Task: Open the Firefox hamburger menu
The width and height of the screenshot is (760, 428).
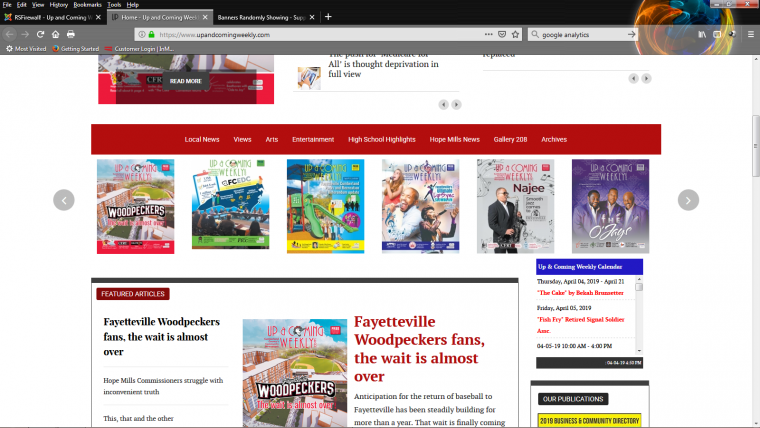Action: click(x=751, y=34)
